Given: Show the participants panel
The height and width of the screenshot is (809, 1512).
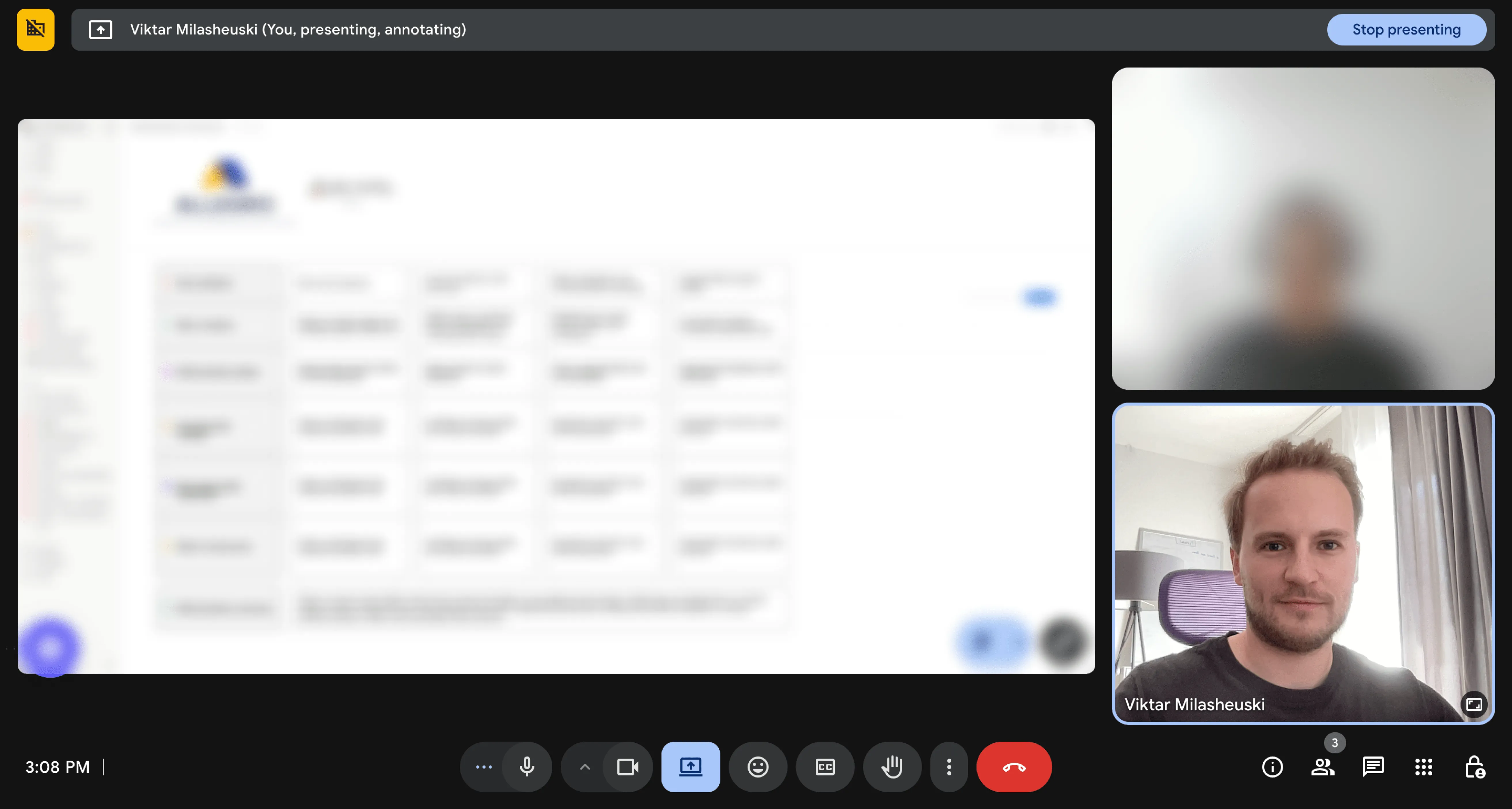Looking at the screenshot, I should (1323, 767).
